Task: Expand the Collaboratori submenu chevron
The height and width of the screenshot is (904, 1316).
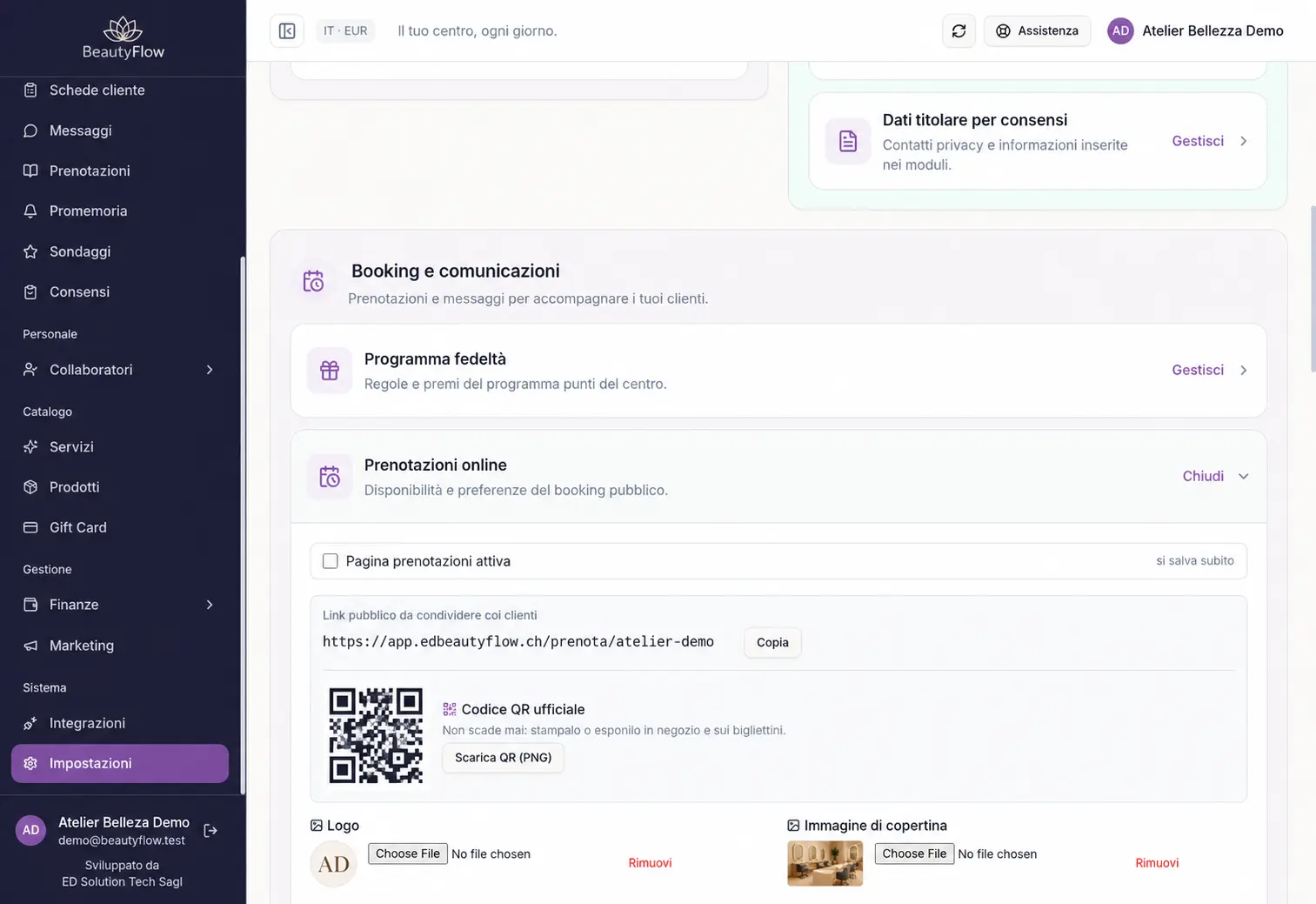Action: point(210,370)
